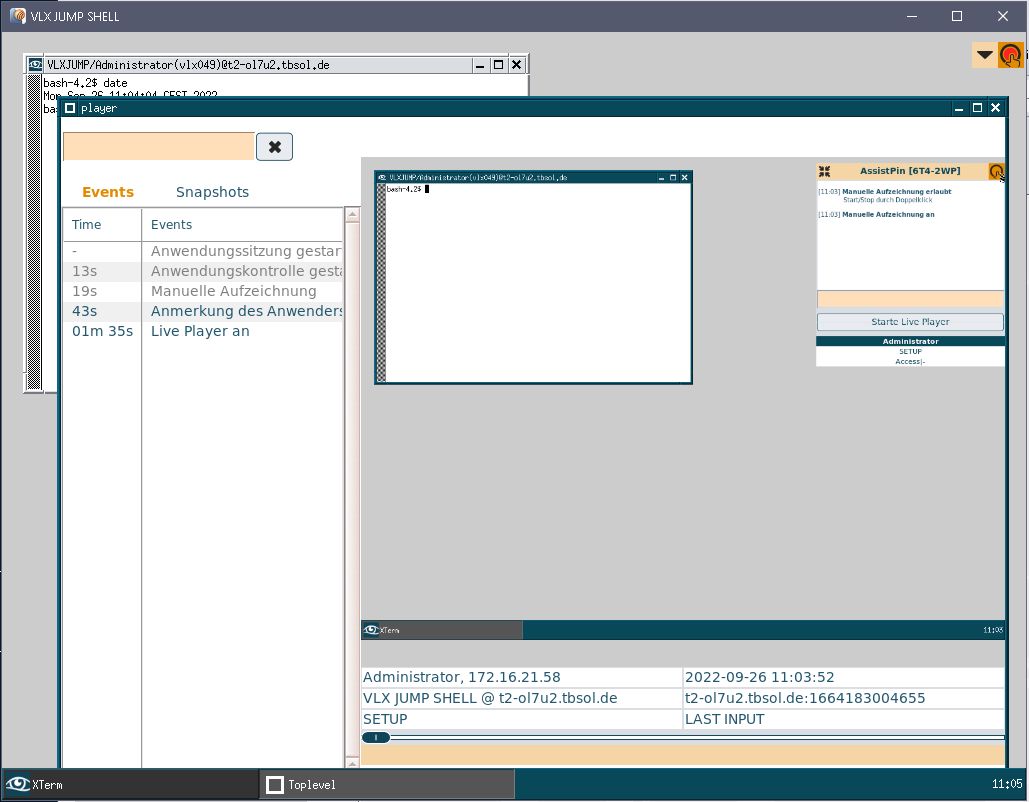Click the playback timeline slider handle
Viewport: 1029px width, 802px height.
[375, 738]
